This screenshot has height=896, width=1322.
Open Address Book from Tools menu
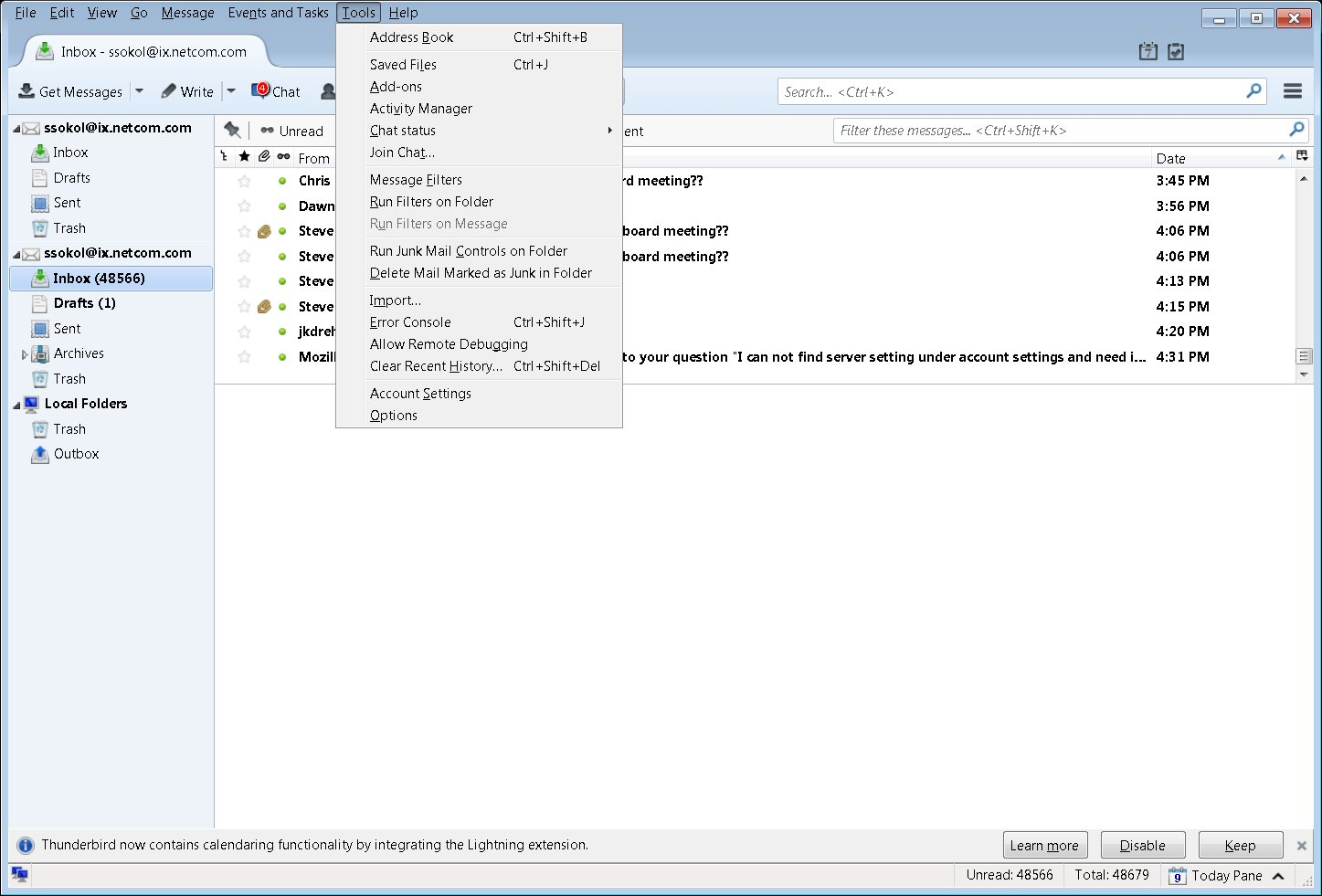(x=479, y=37)
